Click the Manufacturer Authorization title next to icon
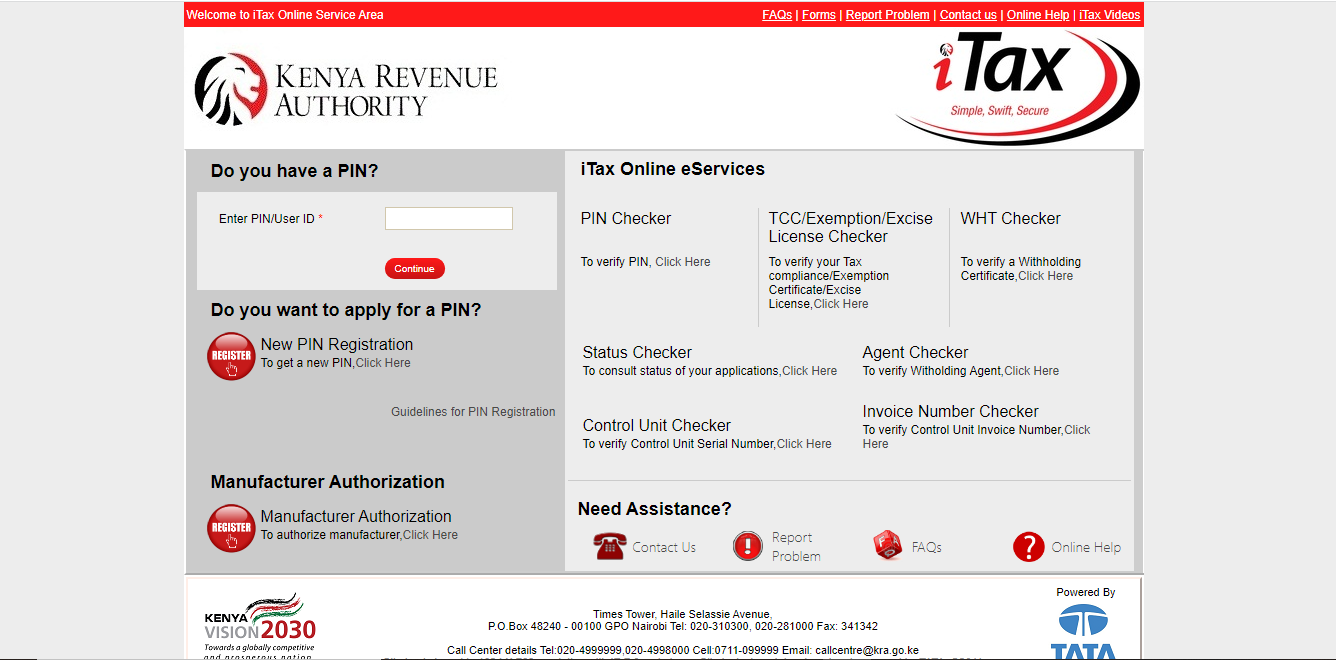The width and height of the screenshot is (1336, 660). coord(356,516)
